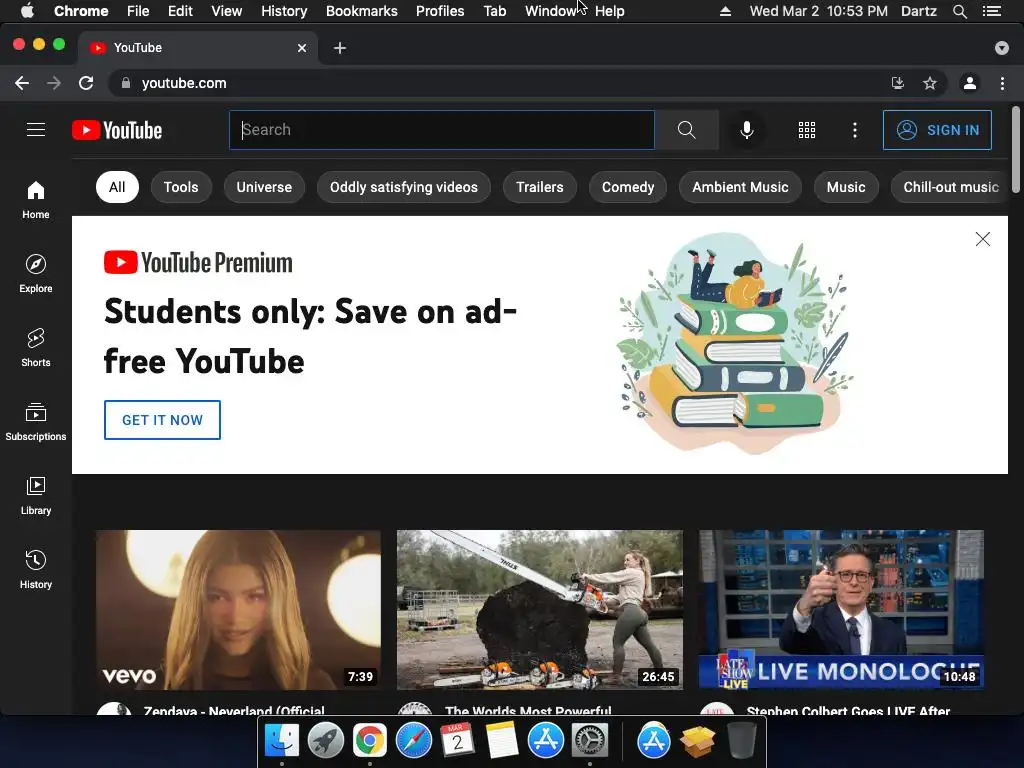
Task: Start voice search with microphone icon
Action: 746,130
